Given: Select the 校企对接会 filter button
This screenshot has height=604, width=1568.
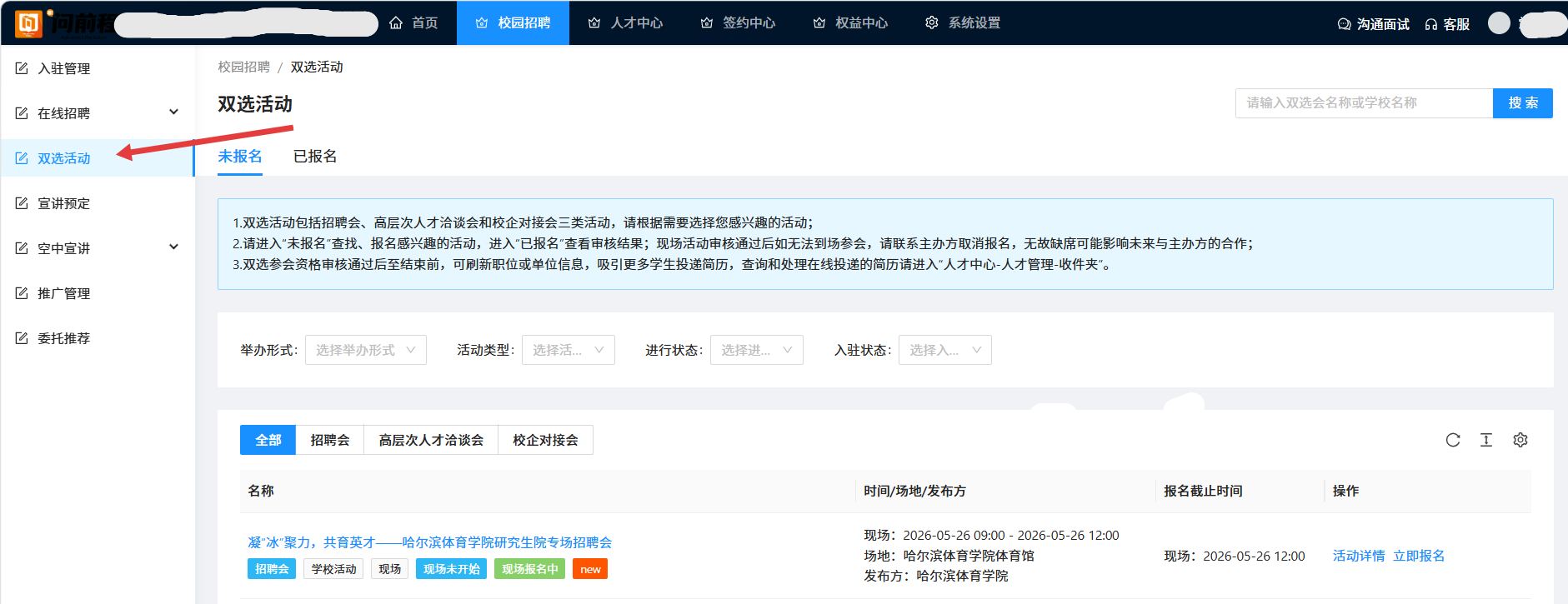Looking at the screenshot, I should click(x=545, y=440).
